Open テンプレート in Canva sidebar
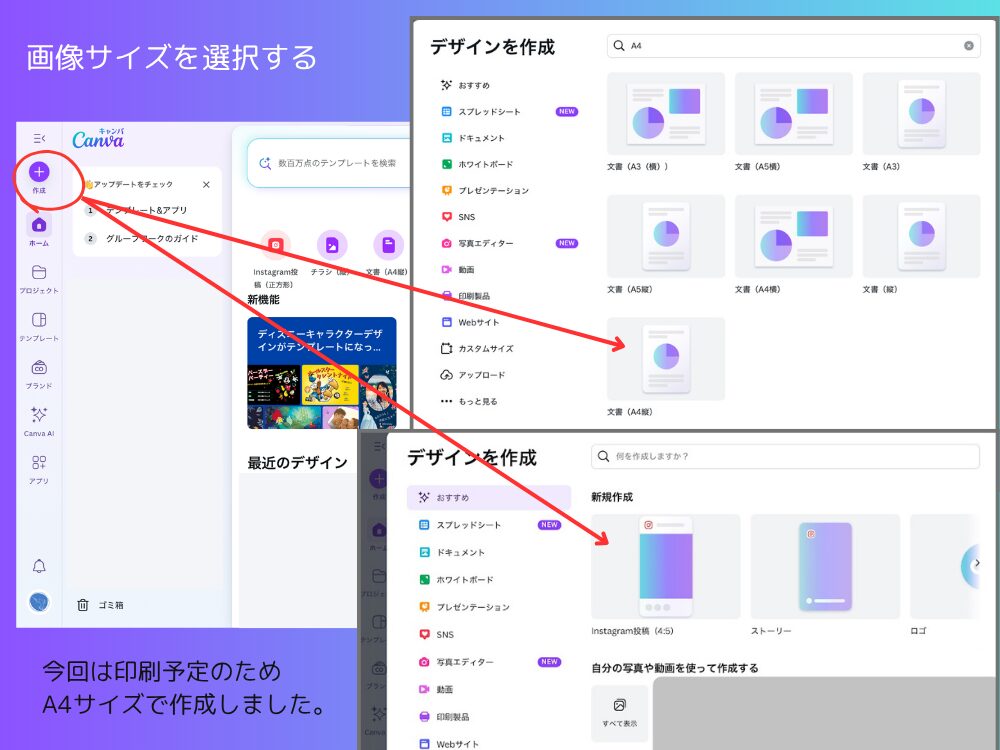The height and width of the screenshot is (750, 1000). 39,326
